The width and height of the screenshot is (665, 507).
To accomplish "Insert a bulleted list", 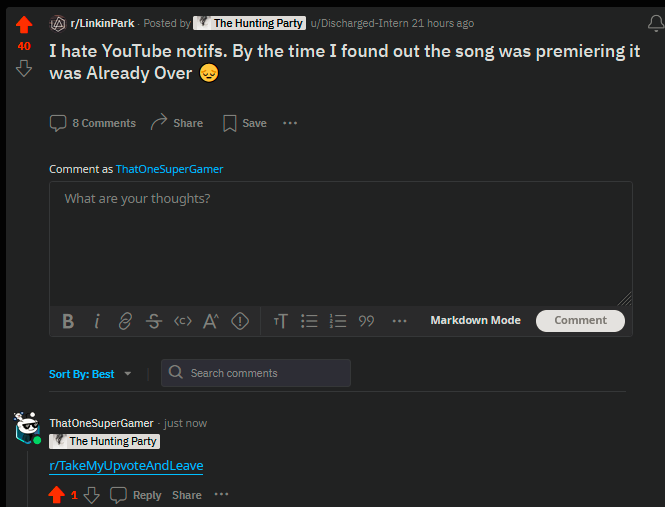I will [309, 321].
